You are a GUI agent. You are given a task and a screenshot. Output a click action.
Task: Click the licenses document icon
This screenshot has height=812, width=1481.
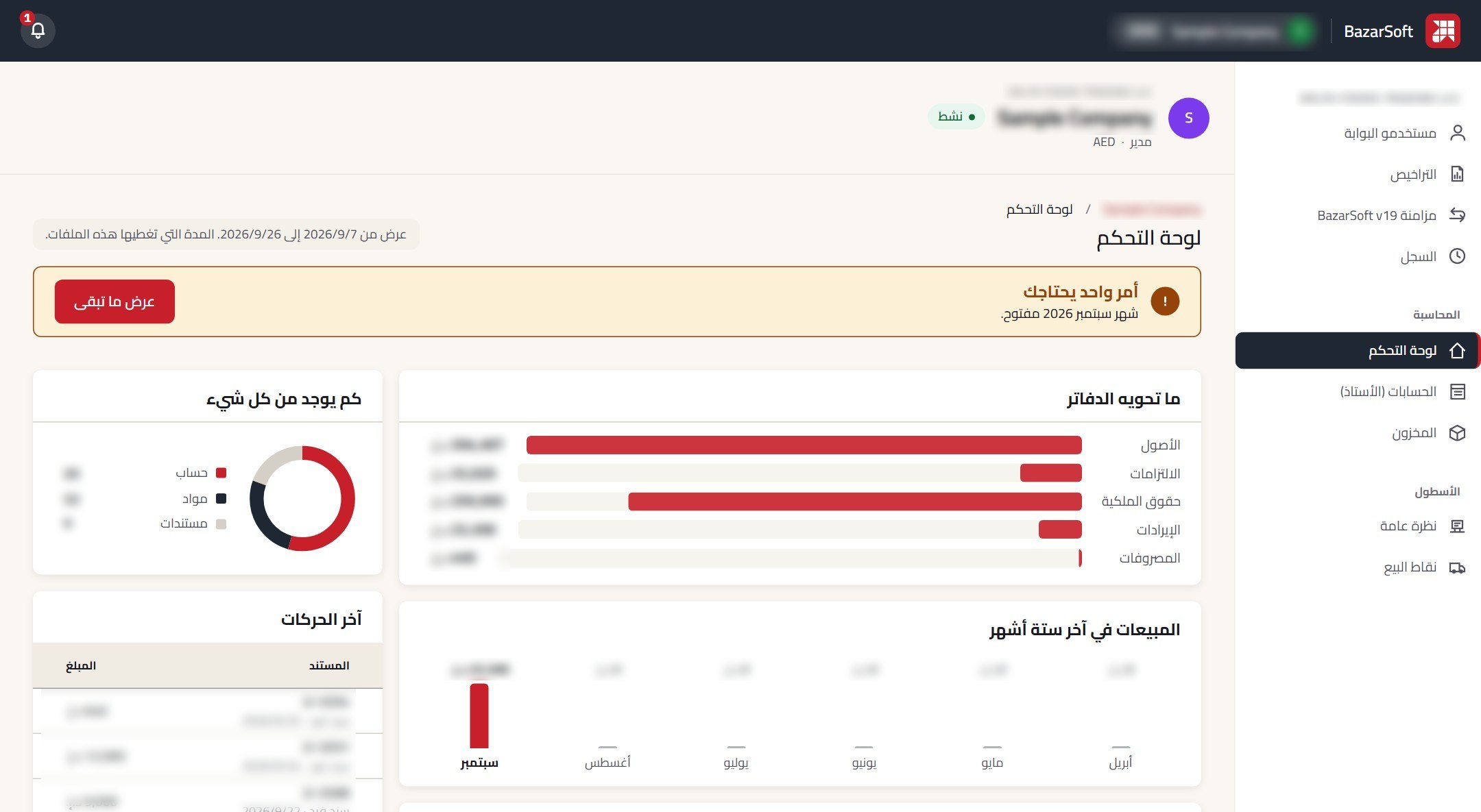click(1457, 174)
